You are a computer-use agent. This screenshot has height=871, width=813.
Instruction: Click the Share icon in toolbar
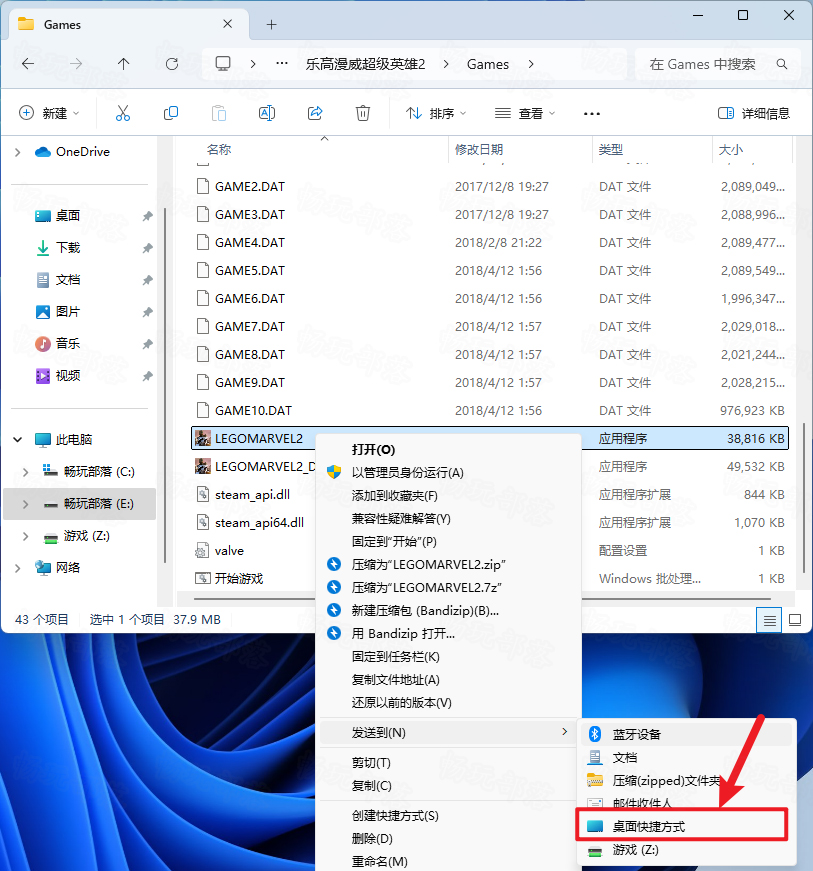315,113
